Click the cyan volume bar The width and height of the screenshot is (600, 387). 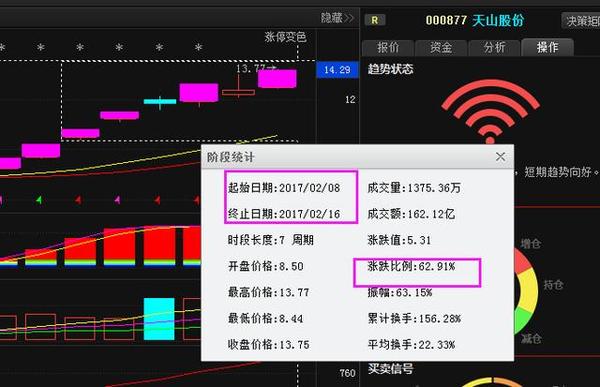[159, 319]
